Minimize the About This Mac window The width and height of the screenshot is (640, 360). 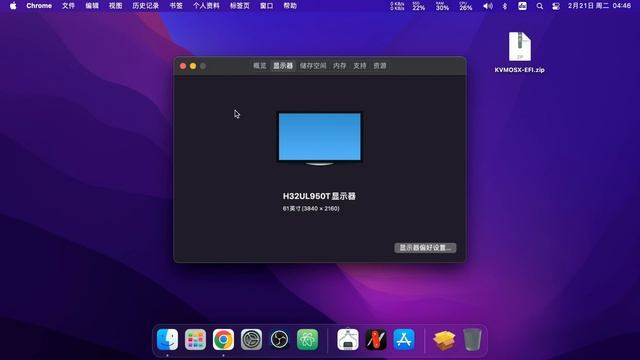[193, 66]
